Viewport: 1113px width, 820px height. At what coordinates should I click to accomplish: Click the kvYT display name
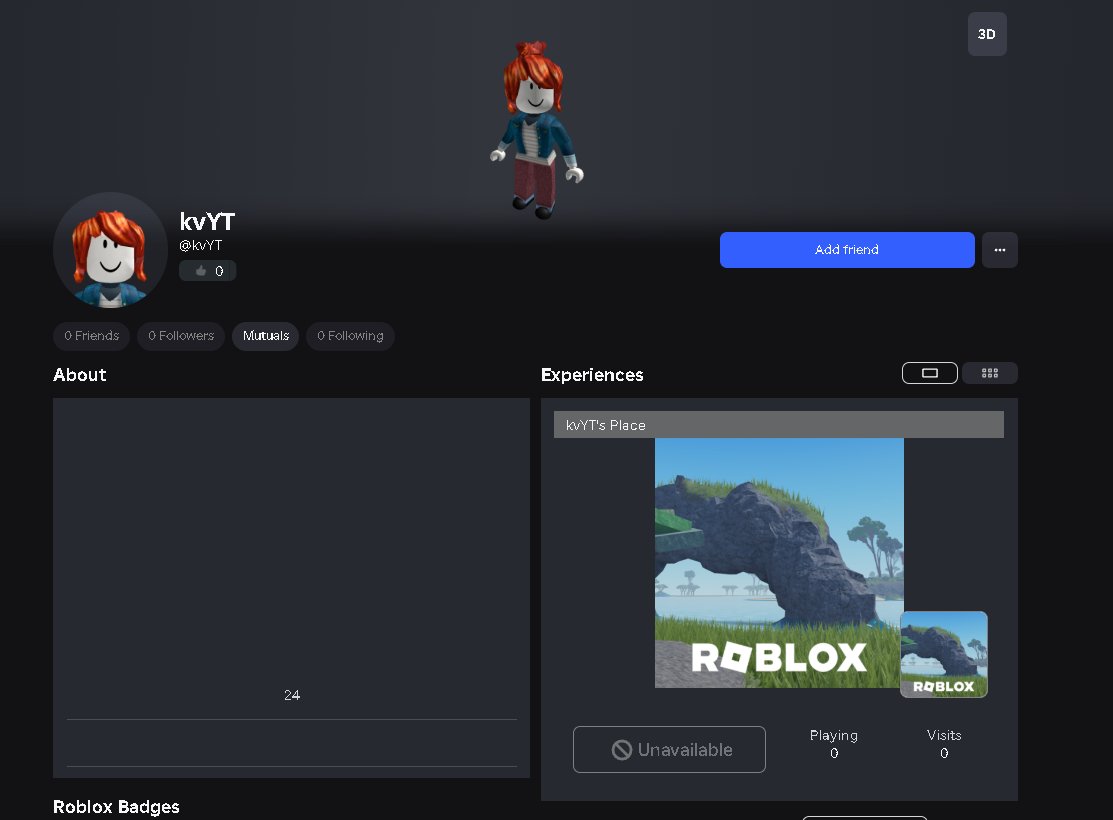coord(207,222)
